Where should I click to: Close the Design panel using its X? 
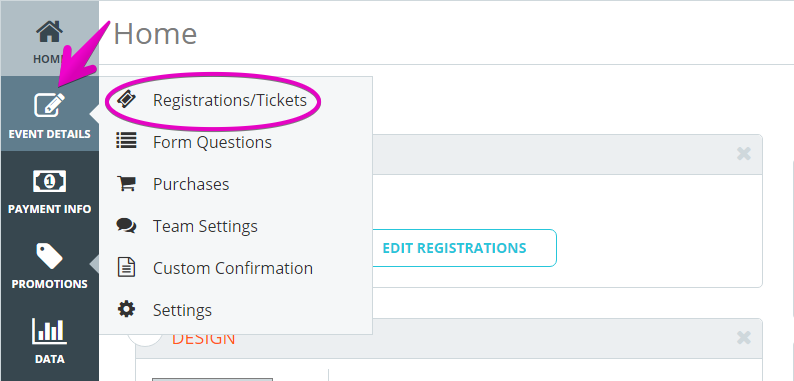[x=744, y=337]
